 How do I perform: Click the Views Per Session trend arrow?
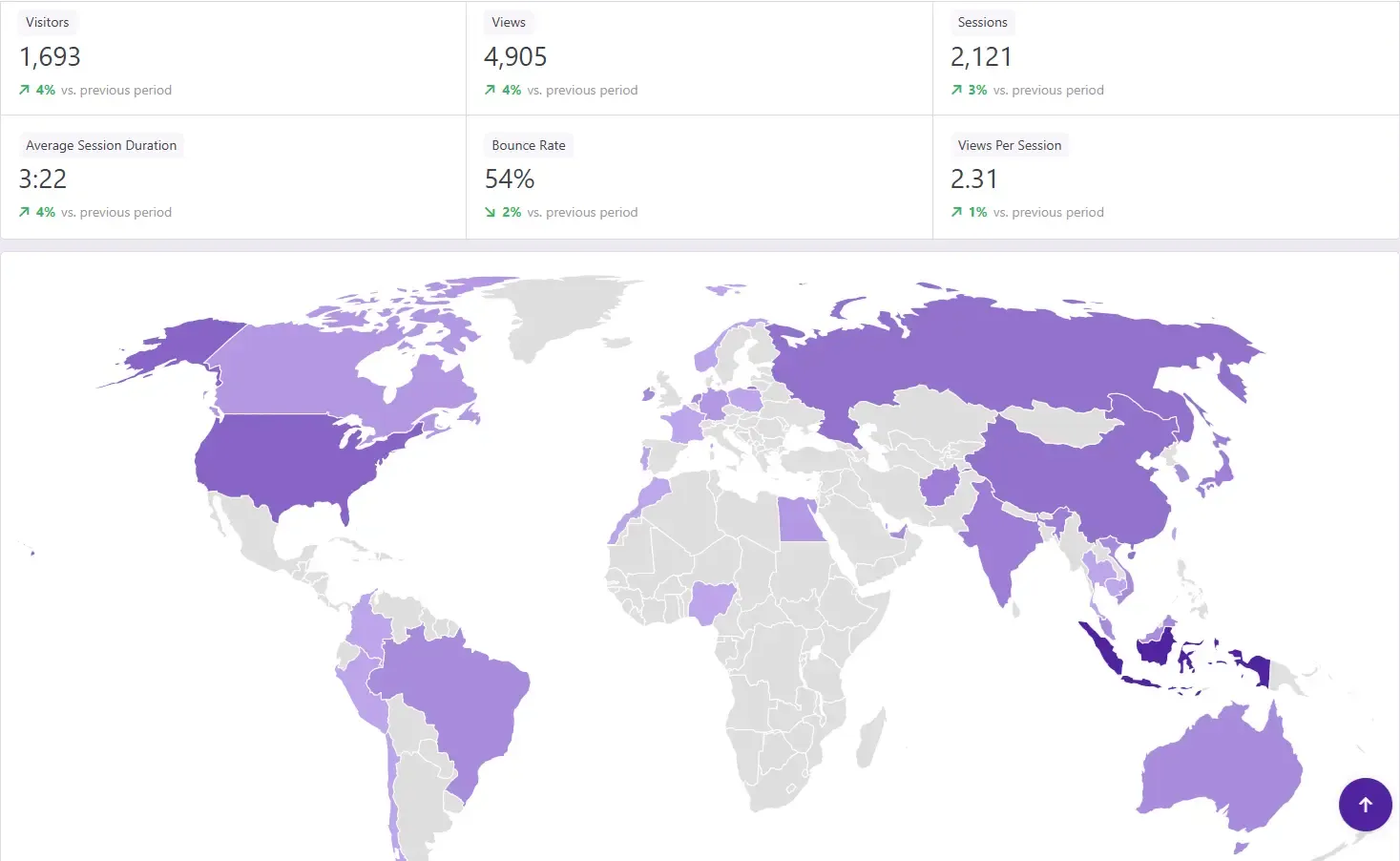[x=956, y=212]
